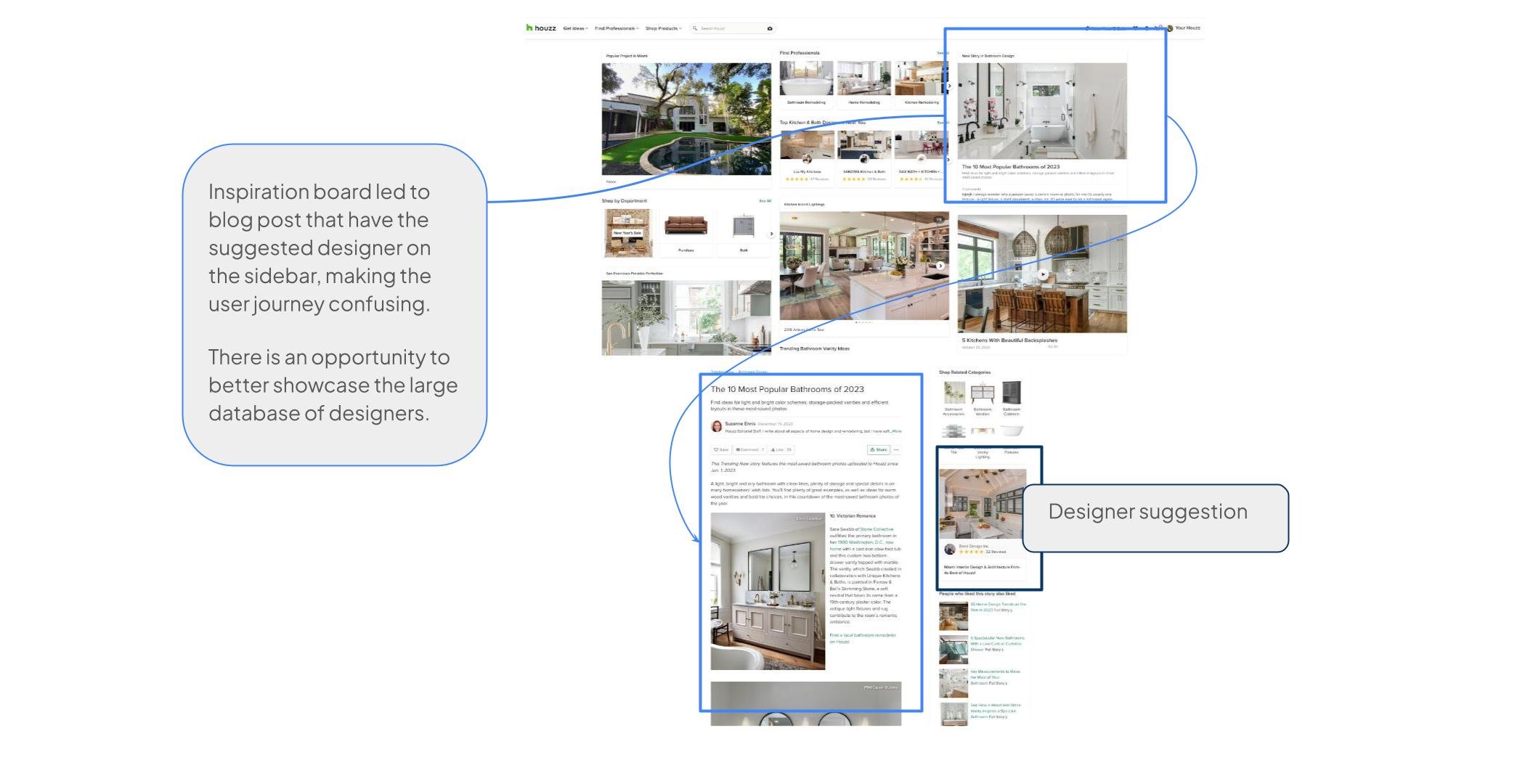Click the next arrow on the Kitchen Island Lightings carousel
The width and height of the screenshot is (1525, 784).
click(941, 266)
